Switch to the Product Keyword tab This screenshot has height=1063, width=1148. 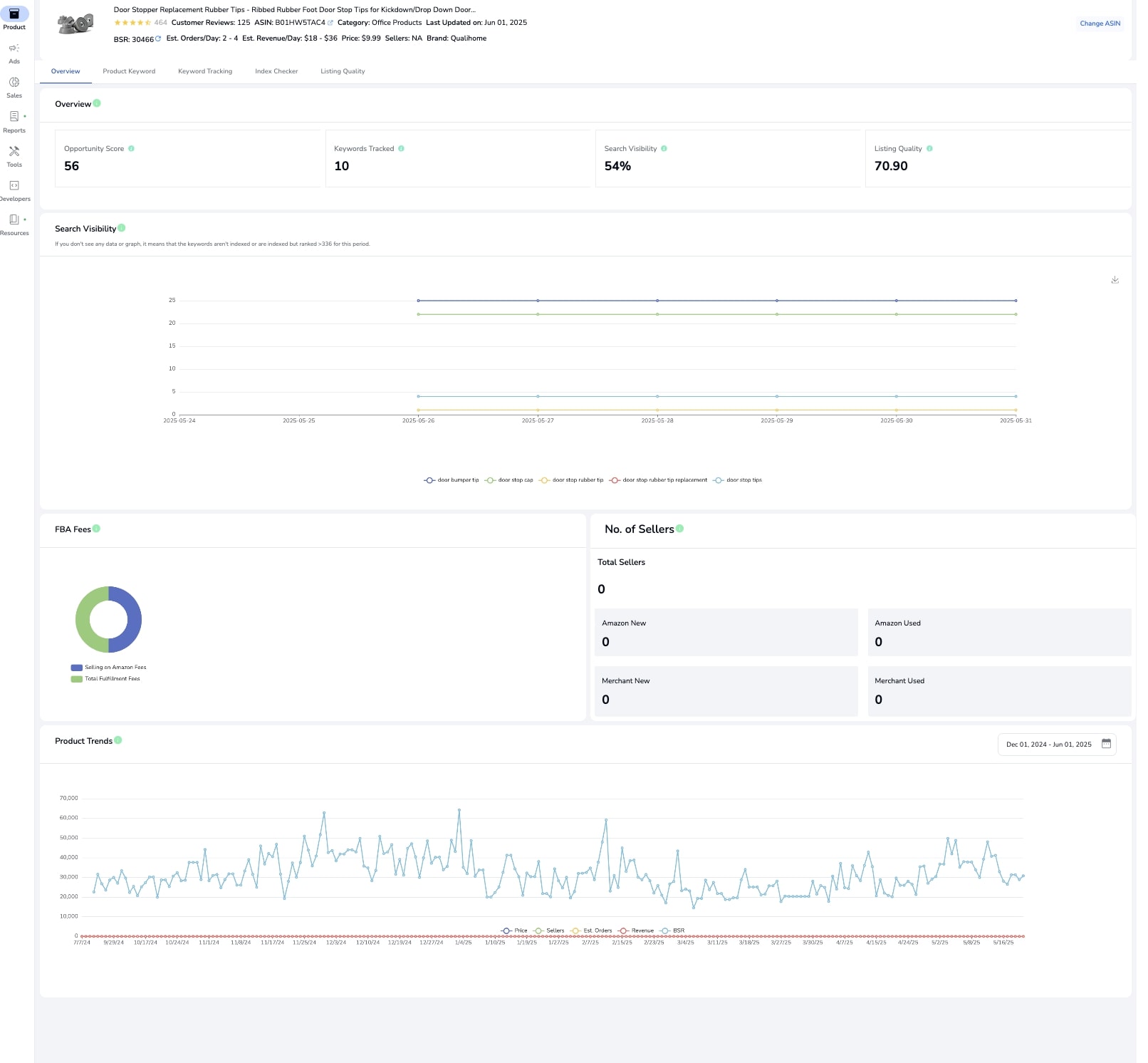[x=129, y=71]
